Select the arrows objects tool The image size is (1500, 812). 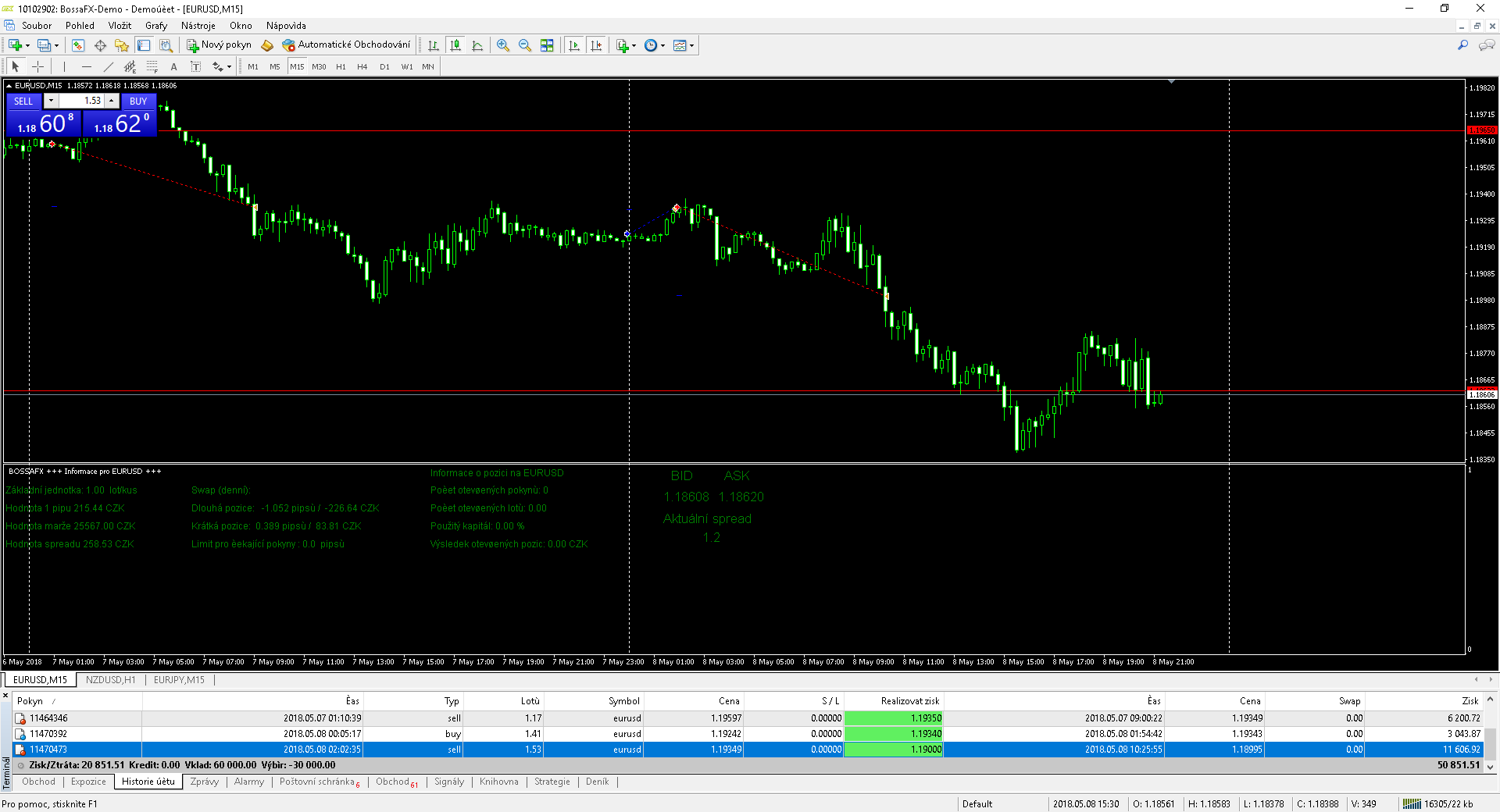point(218,66)
